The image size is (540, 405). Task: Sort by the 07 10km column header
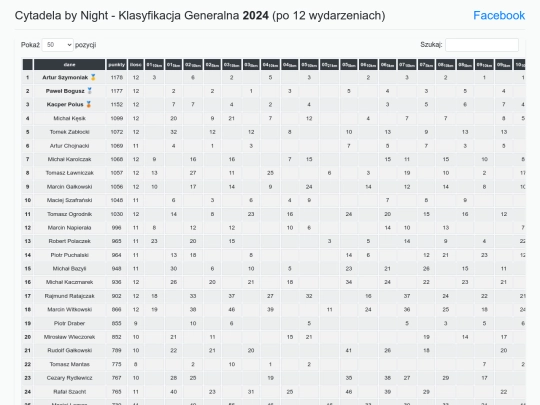tap(407, 65)
